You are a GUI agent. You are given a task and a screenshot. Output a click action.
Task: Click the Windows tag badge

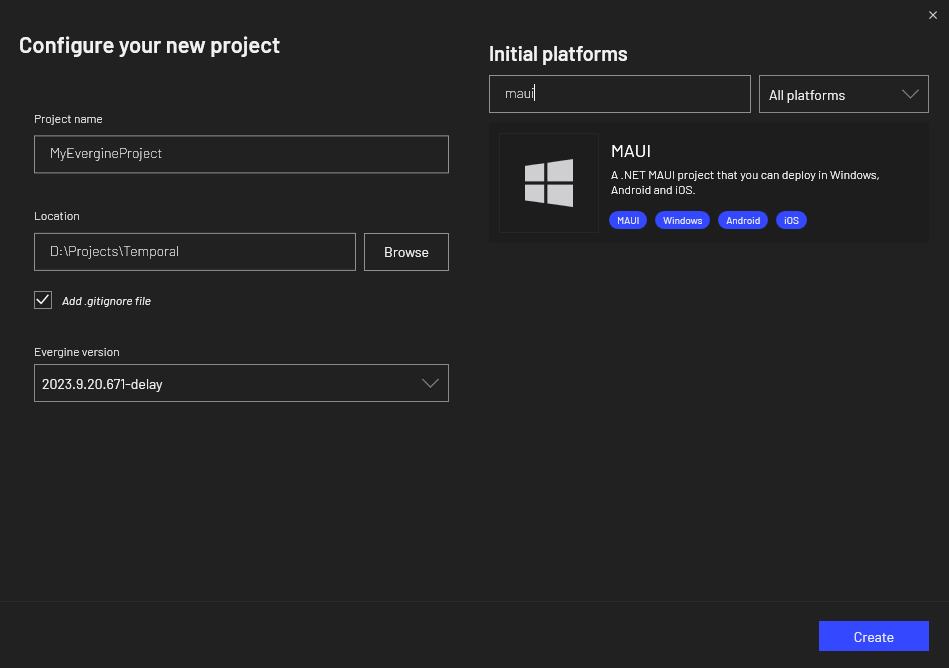[x=682, y=220]
